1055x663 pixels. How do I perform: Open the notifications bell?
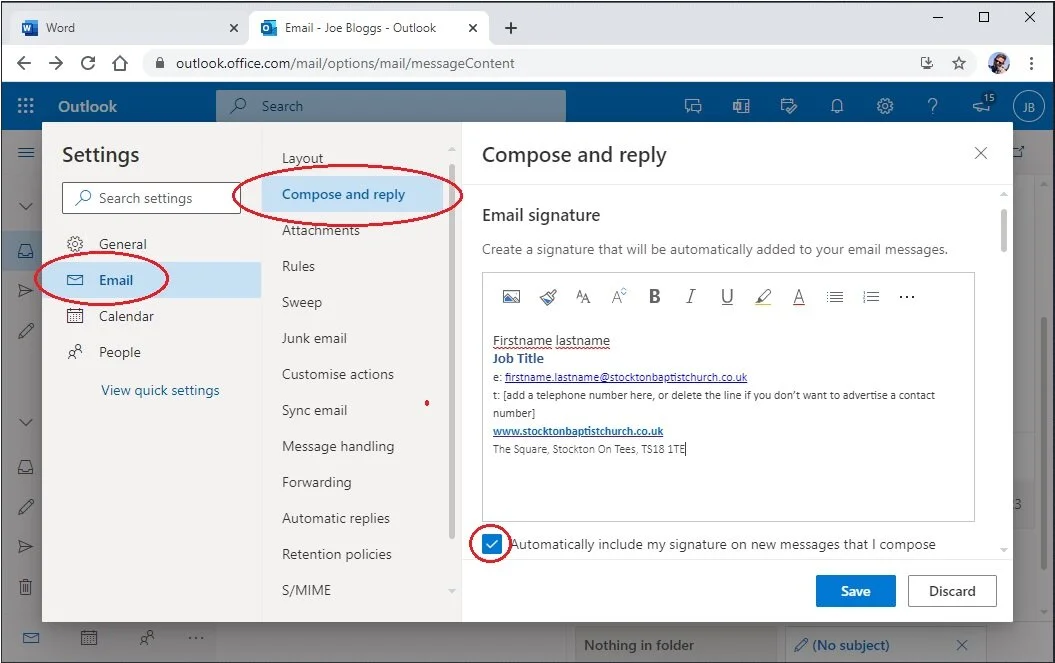837,106
